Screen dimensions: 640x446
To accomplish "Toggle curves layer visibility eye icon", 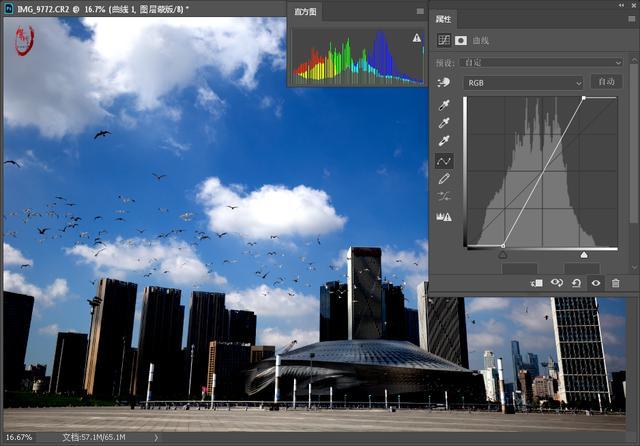I will pyautogui.click(x=595, y=283).
